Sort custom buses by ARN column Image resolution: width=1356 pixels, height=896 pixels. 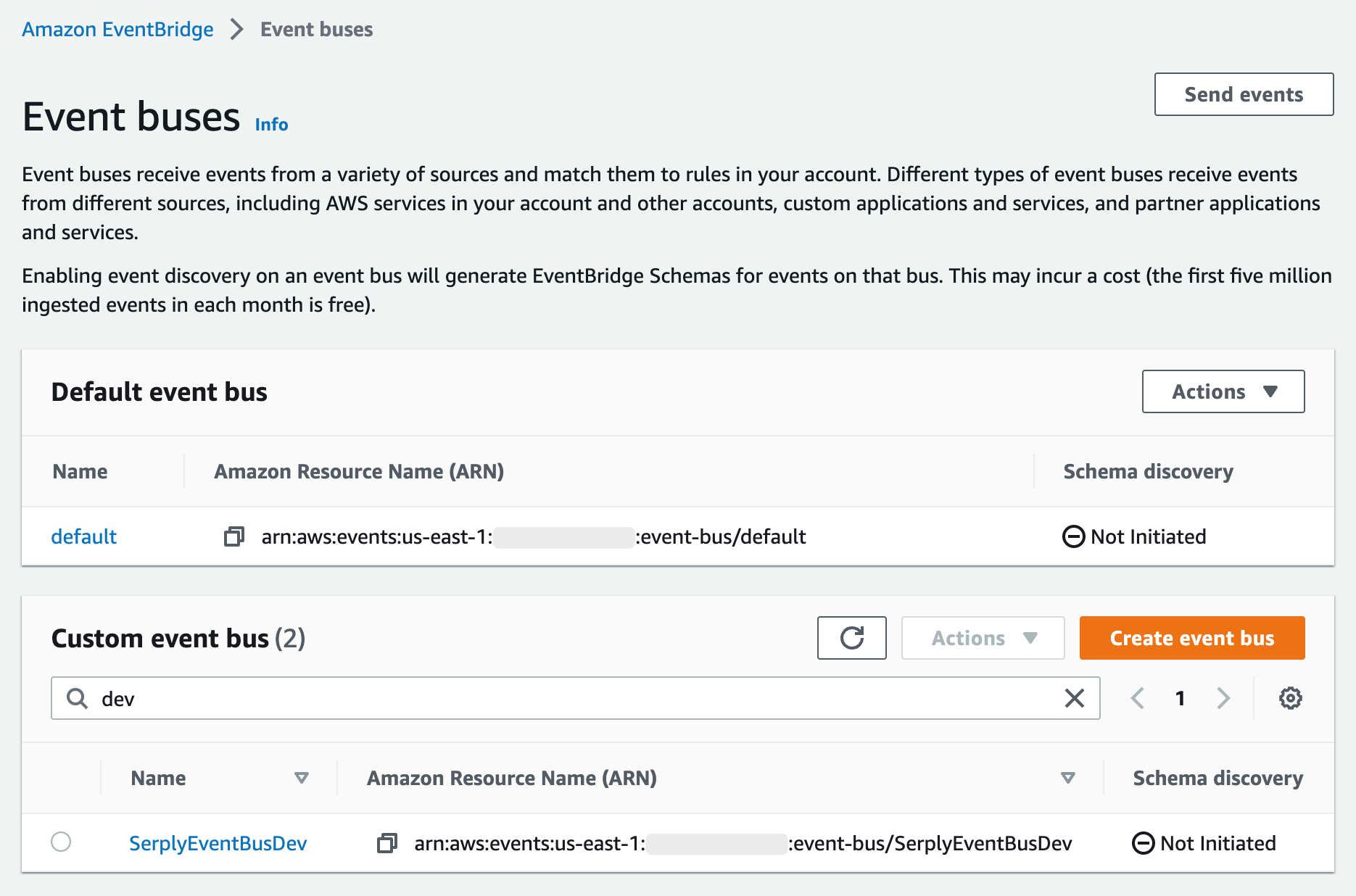(x=1067, y=778)
